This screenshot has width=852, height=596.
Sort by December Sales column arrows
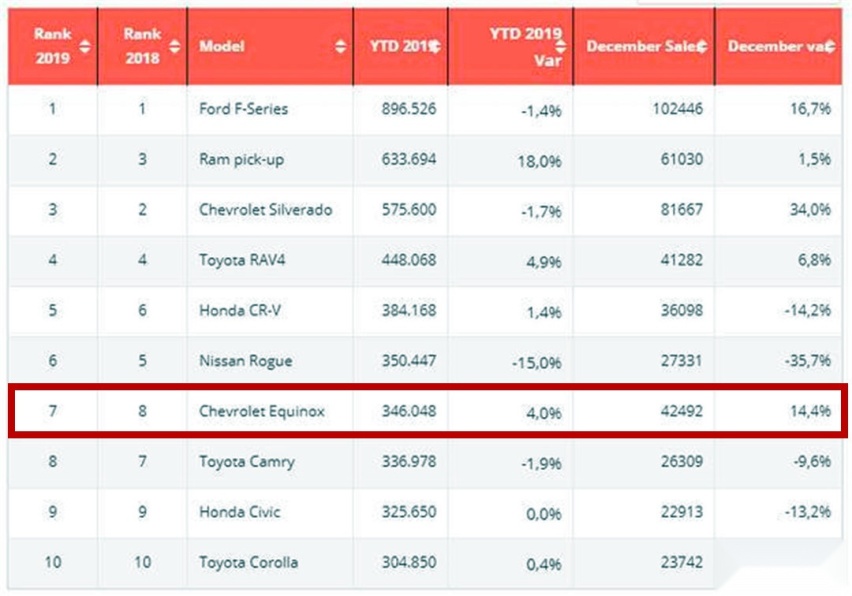tap(702, 46)
